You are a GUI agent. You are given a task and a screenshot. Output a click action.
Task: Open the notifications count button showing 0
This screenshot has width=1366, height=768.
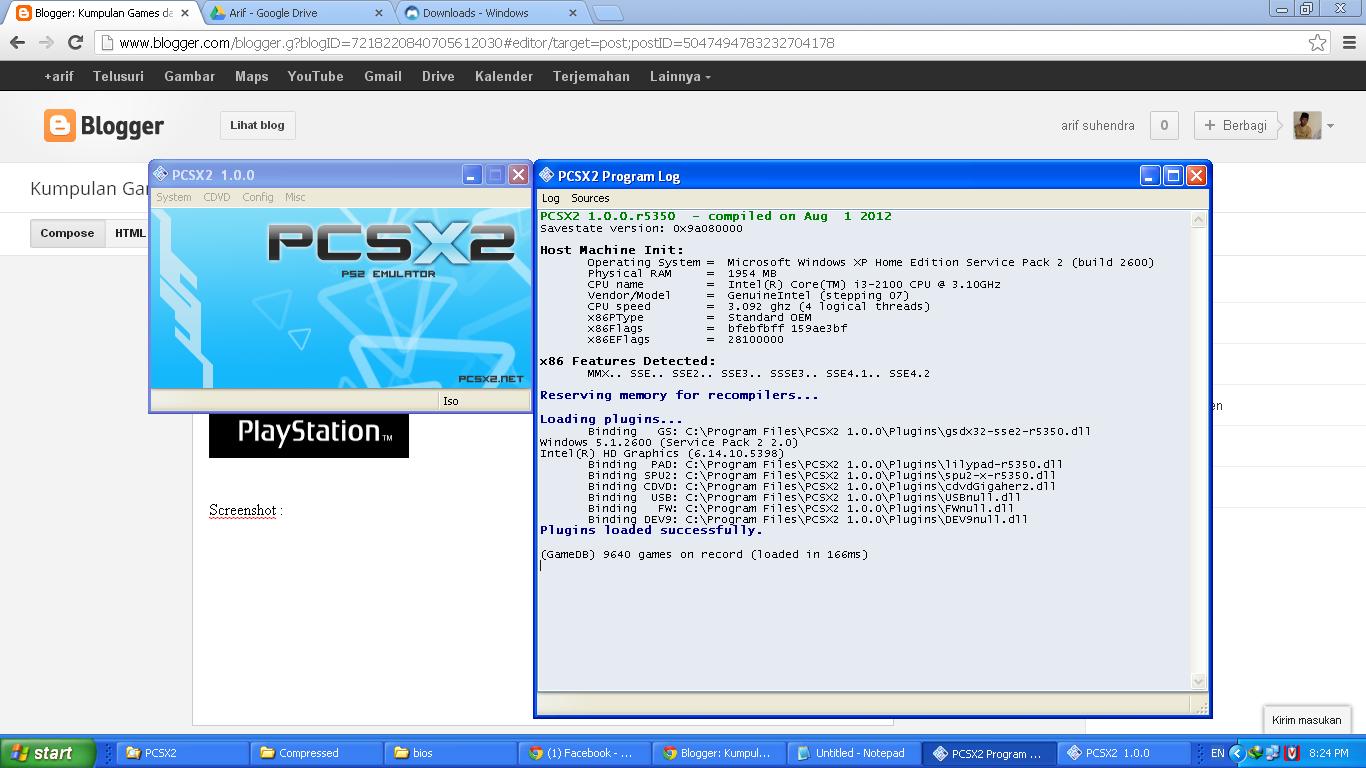click(x=1164, y=125)
